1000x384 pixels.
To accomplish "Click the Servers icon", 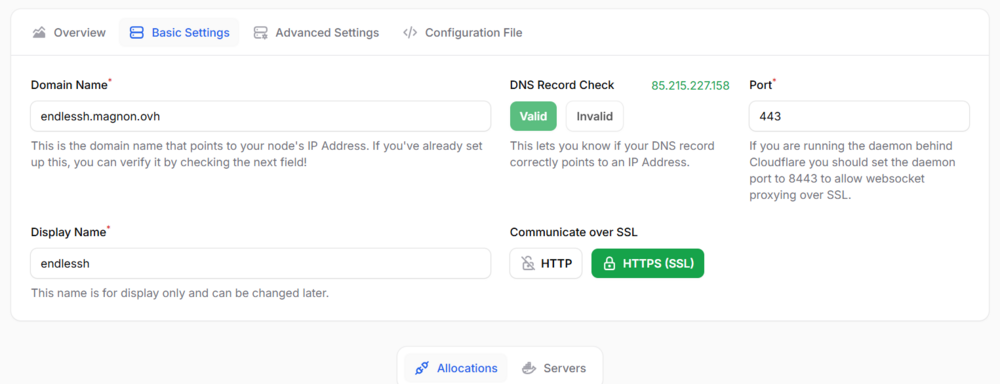I will (528, 368).
